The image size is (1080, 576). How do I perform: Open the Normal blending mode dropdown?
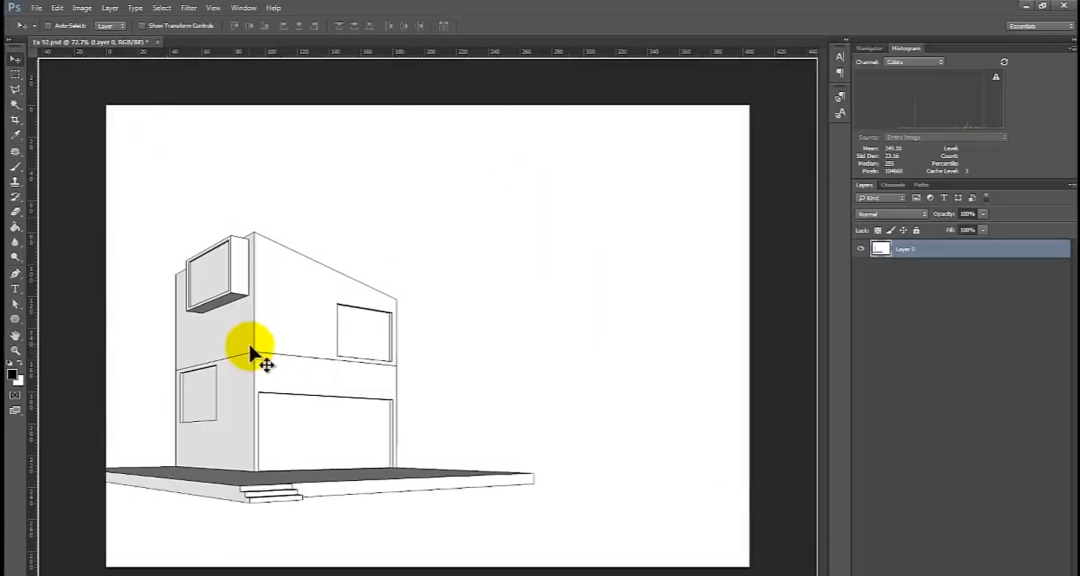point(892,214)
